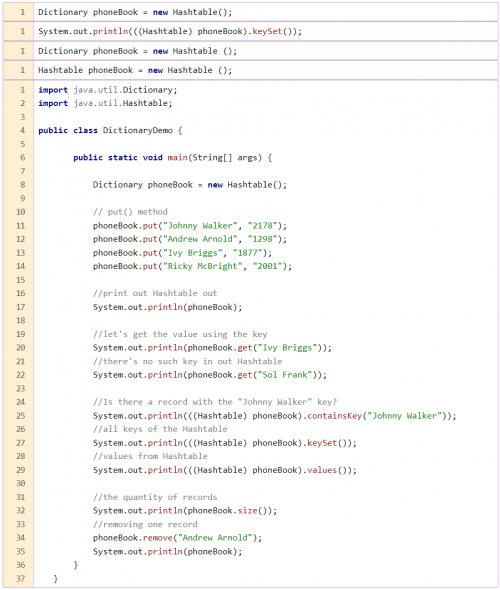Click the standalone keySet() snippet second from top
Viewport: 500px width, 590px height.
pyautogui.click(x=170, y=31)
